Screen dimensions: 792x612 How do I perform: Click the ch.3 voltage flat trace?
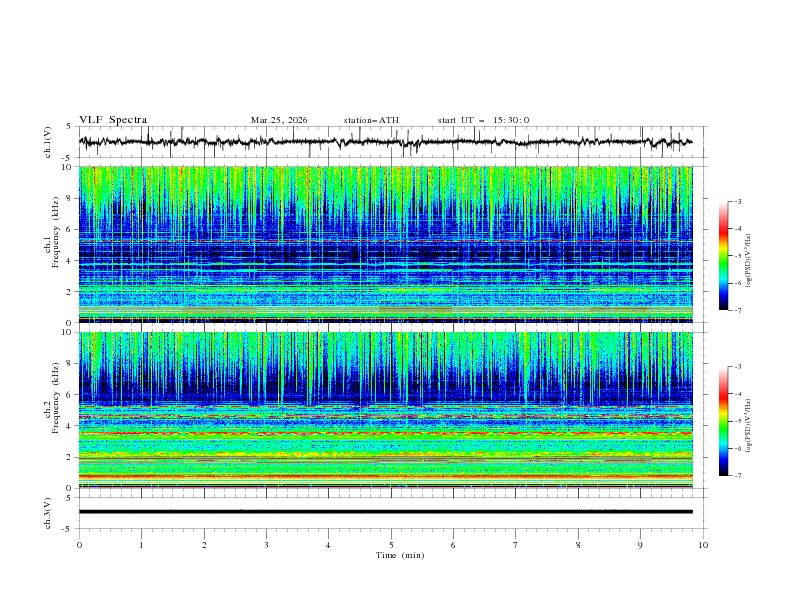(385, 512)
